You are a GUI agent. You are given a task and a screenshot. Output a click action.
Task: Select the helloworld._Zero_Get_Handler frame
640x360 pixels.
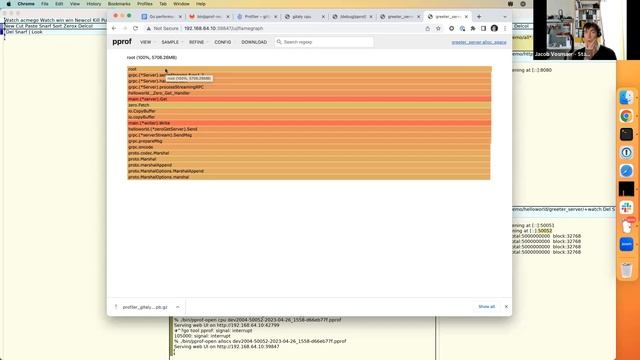click(x=309, y=93)
